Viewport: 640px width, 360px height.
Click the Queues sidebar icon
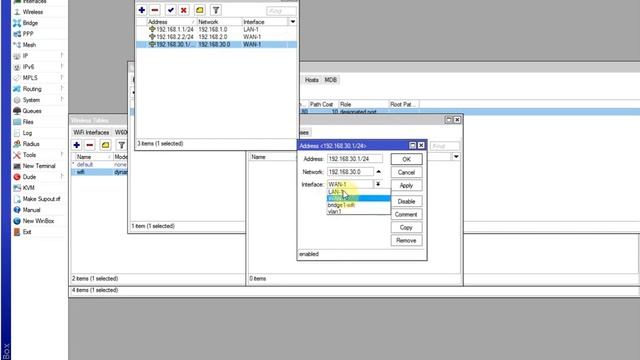pos(17,111)
